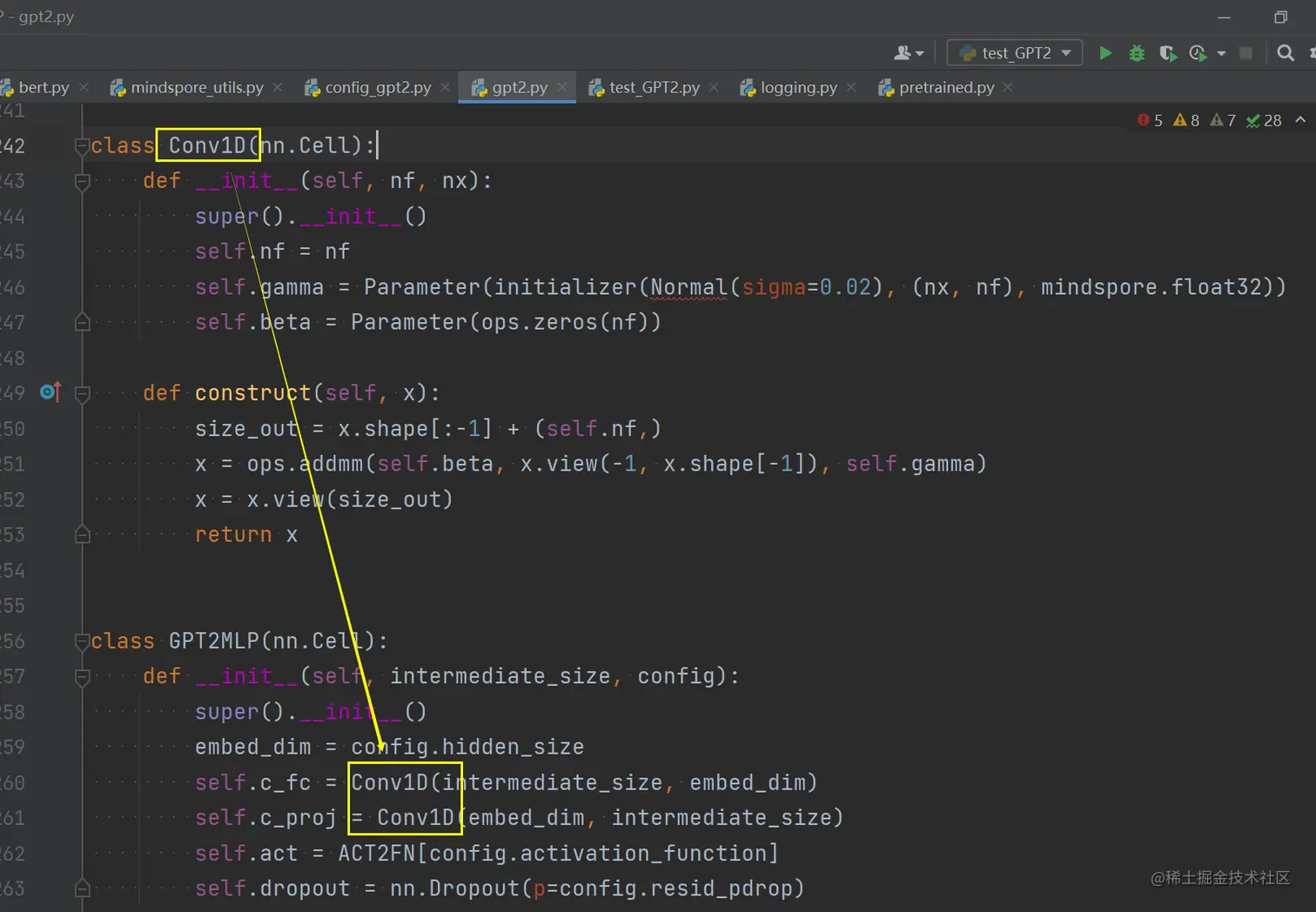Start debugging with the green bug icon
This screenshot has height=912, width=1316.
click(x=1137, y=53)
